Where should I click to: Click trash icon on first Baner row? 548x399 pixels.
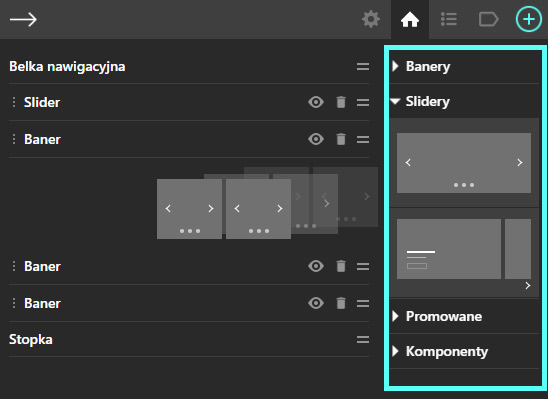click(x=341, y=139)
